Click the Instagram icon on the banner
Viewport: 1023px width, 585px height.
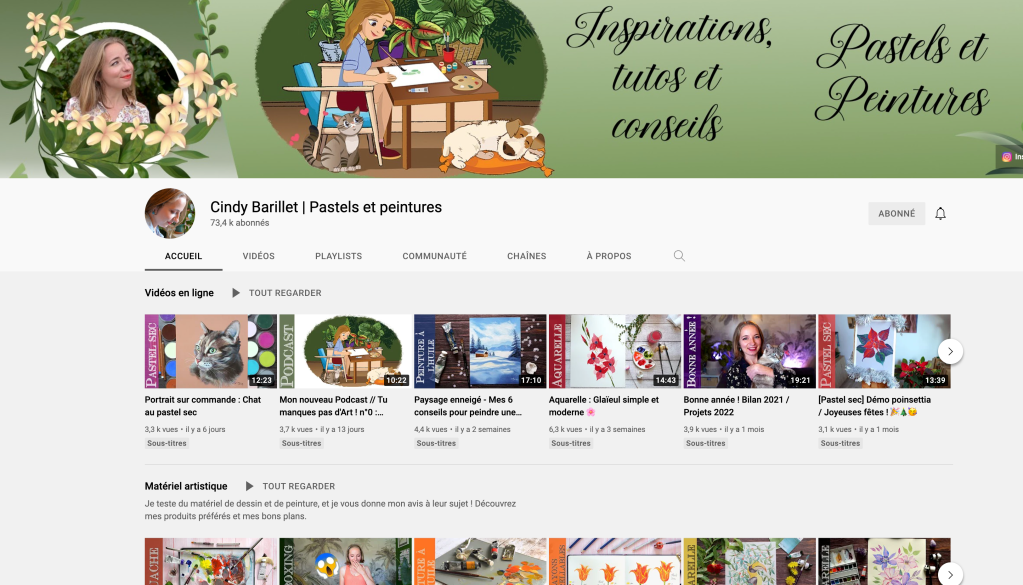pos(1006,156)
